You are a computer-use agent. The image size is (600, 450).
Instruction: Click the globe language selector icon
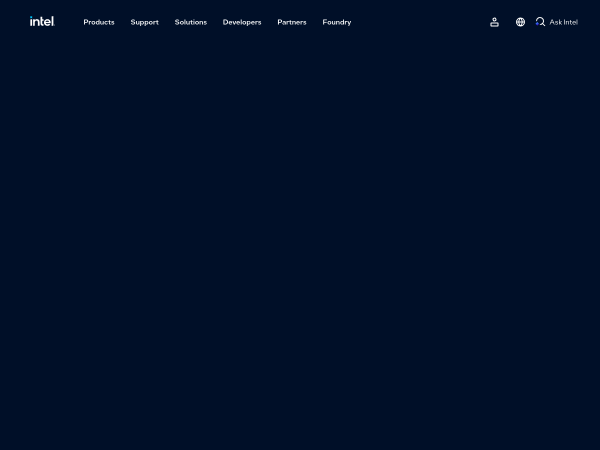(x=520, y=22)
